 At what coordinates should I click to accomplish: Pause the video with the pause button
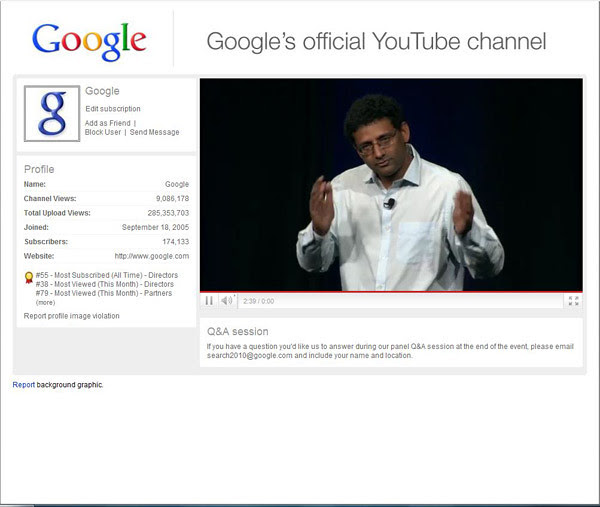pos(209,301)
